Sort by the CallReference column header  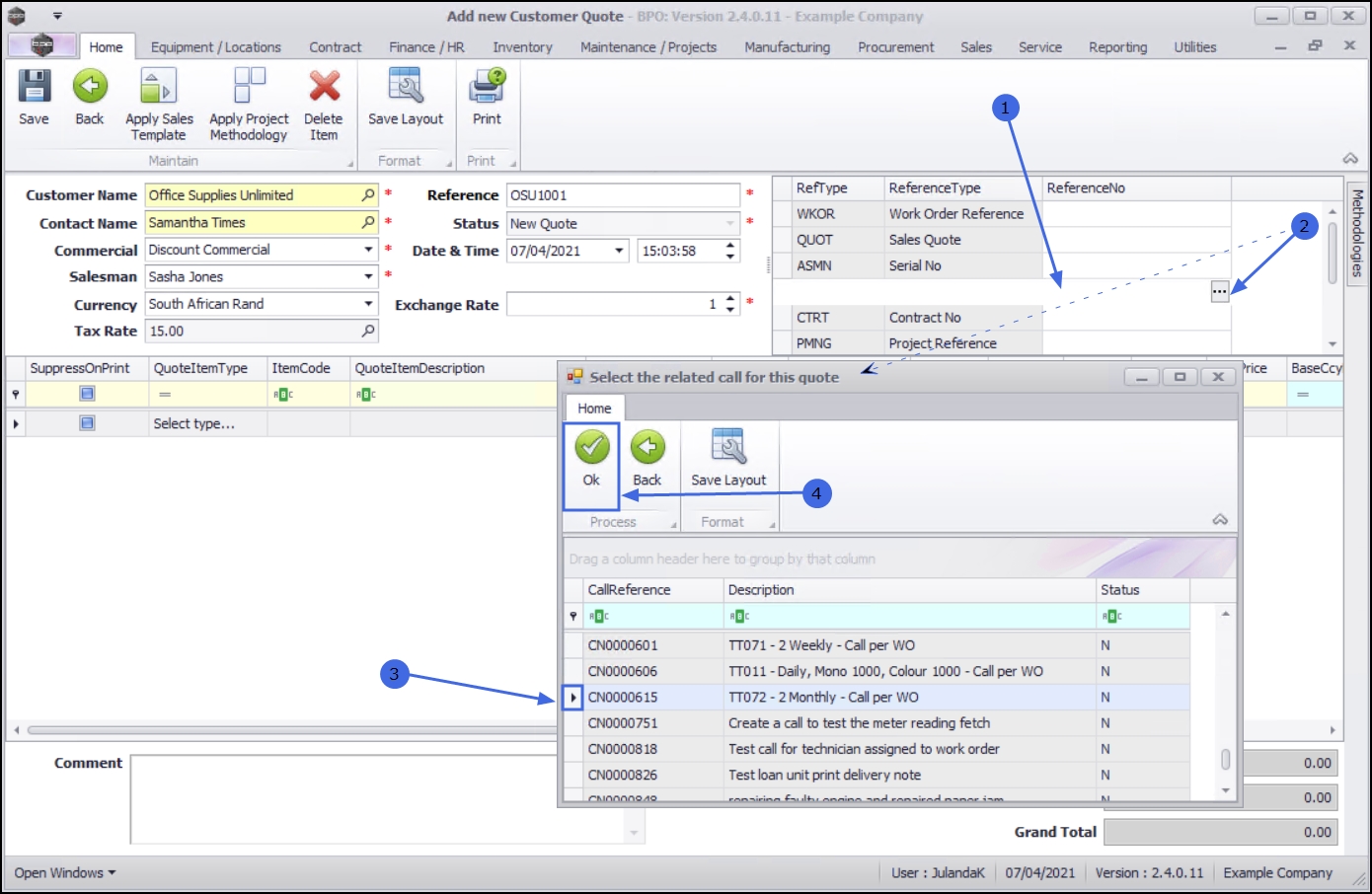pyautogui.click(x=652, y=590)
